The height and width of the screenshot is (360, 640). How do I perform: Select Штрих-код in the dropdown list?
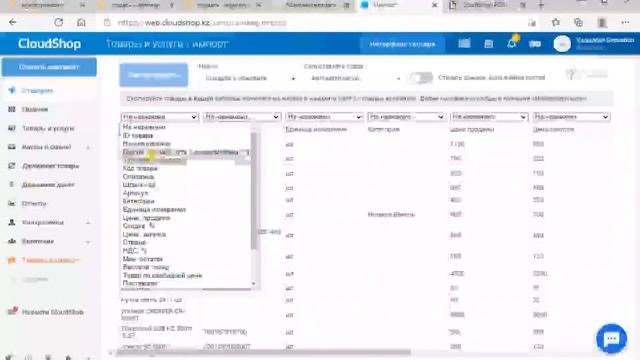(x=139, y=184)
